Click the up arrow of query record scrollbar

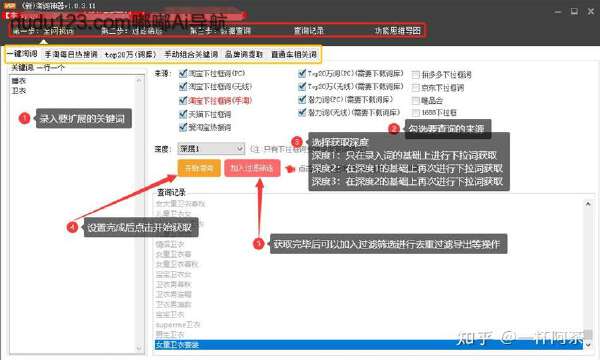588,204
